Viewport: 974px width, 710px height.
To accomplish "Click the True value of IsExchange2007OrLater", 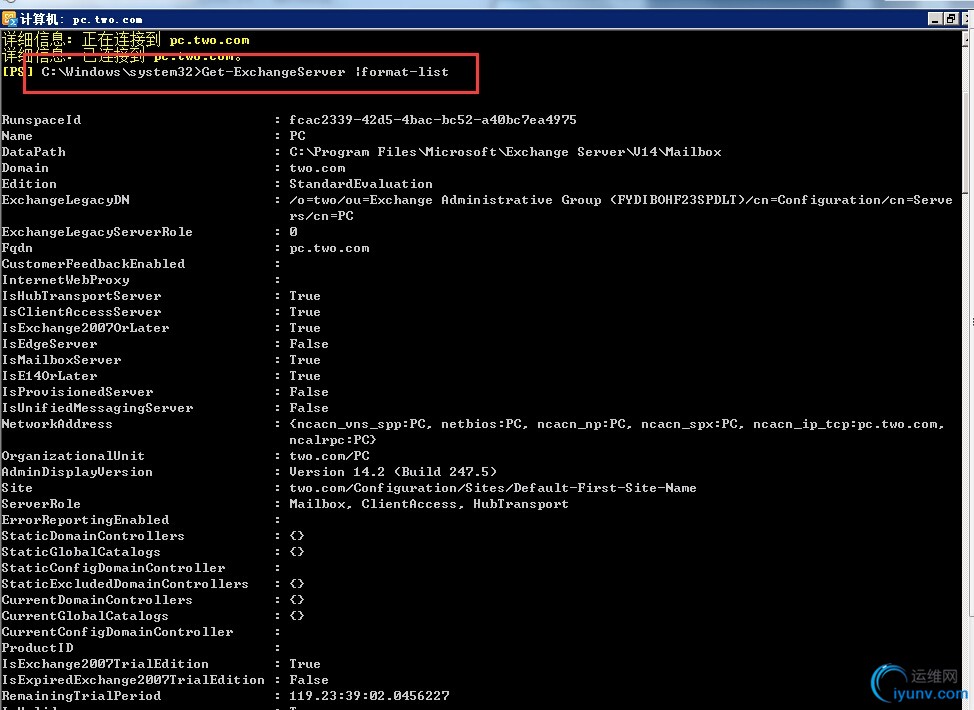I will 304,328.
